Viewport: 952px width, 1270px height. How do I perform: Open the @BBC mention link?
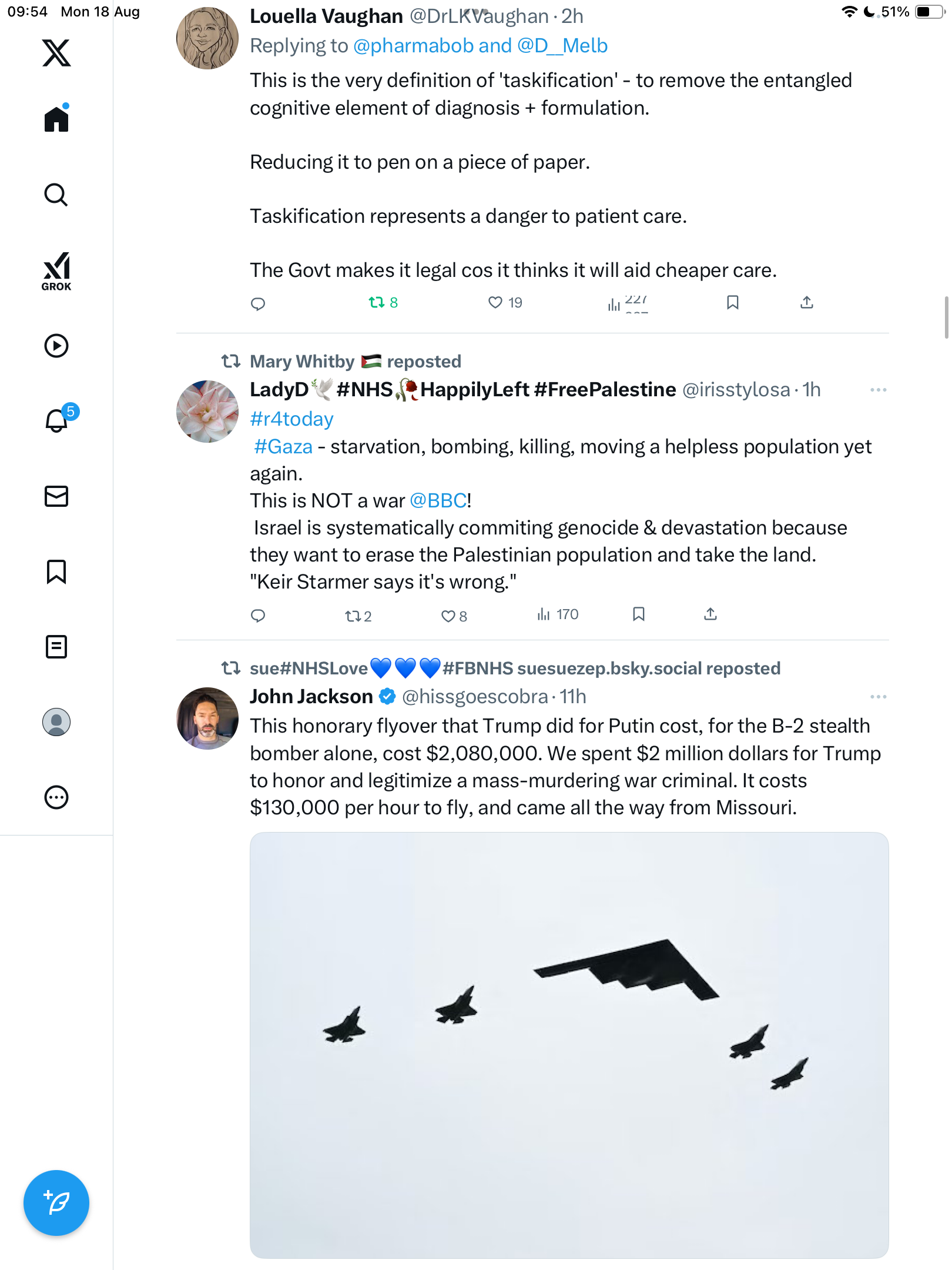[x=438, y=501]
